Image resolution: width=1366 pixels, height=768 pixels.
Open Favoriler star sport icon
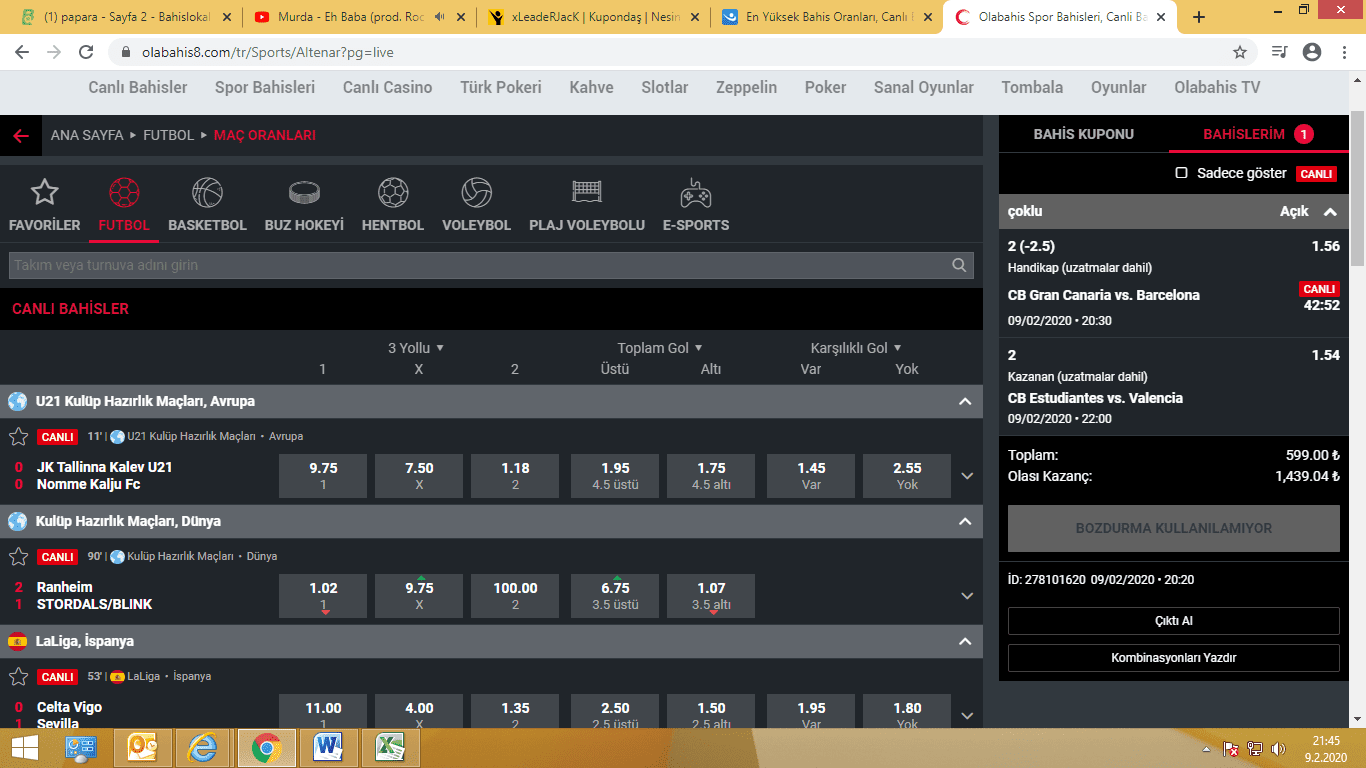44,192
